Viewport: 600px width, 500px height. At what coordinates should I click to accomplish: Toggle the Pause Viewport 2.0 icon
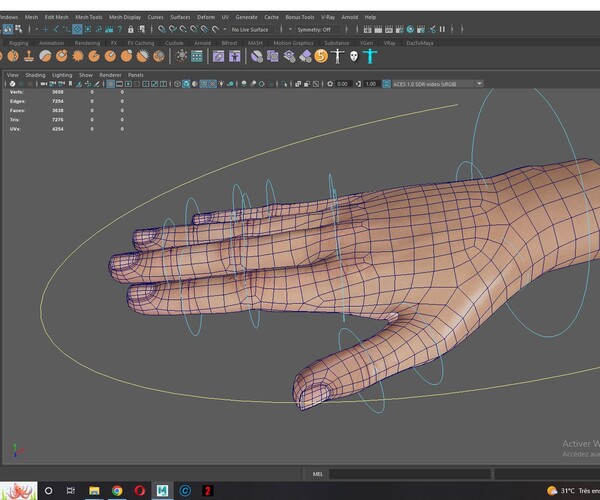pyautogui.click(x=442, y=29)
